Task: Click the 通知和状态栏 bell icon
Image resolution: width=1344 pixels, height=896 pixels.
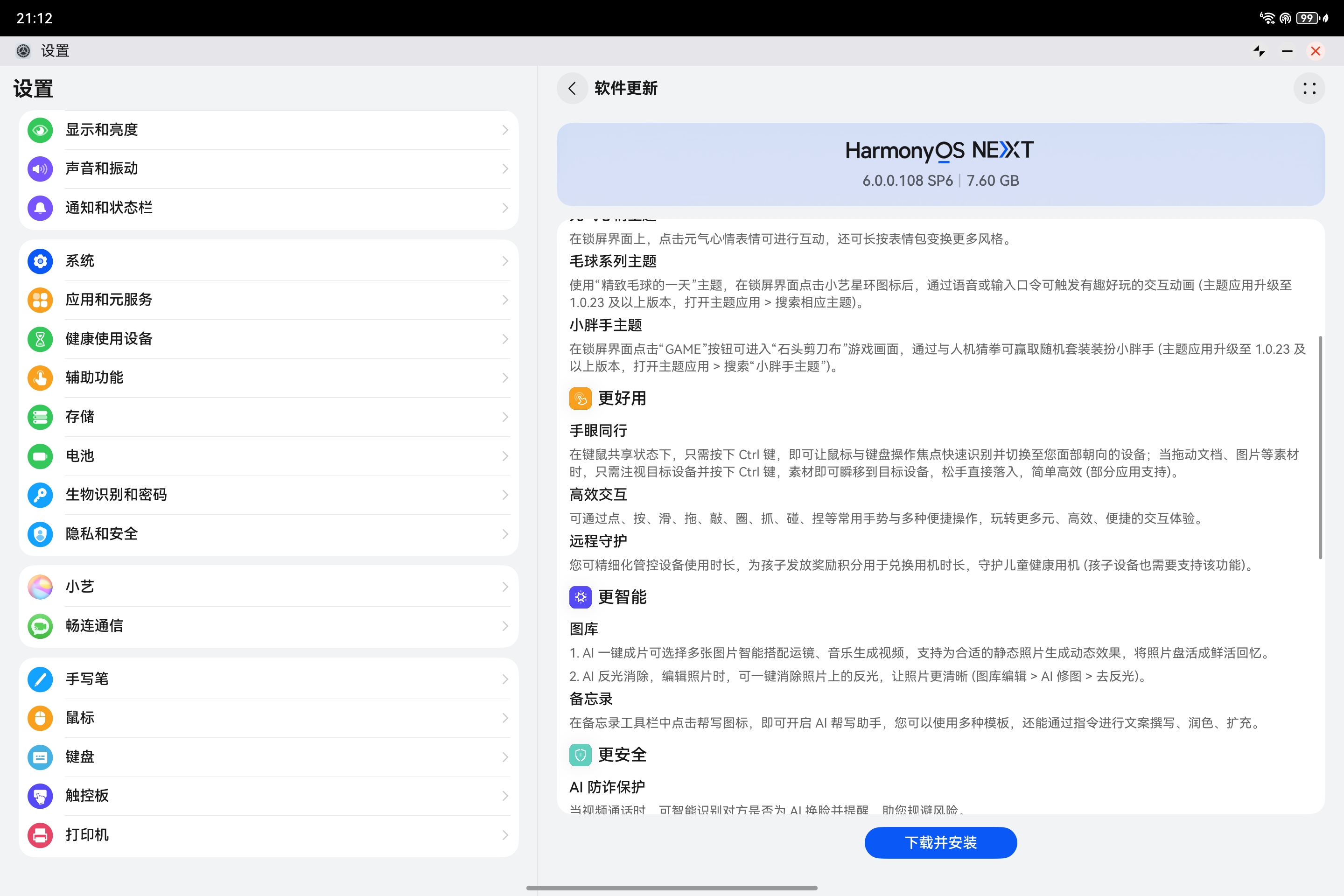Action: (40, 208)
